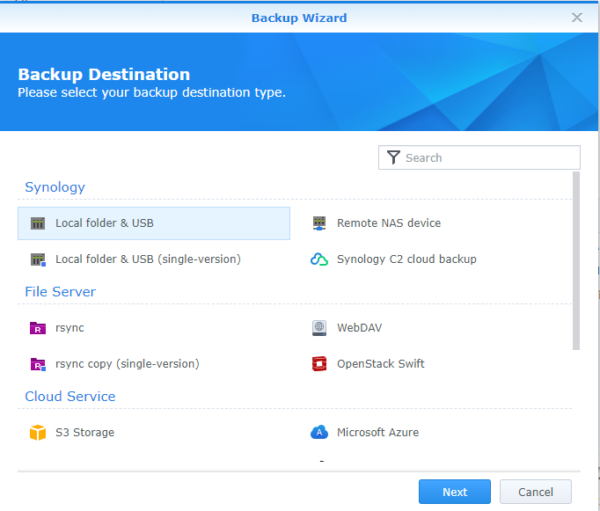Focus the Search input field
600x511 pixels.
click(x=479, y=157)
